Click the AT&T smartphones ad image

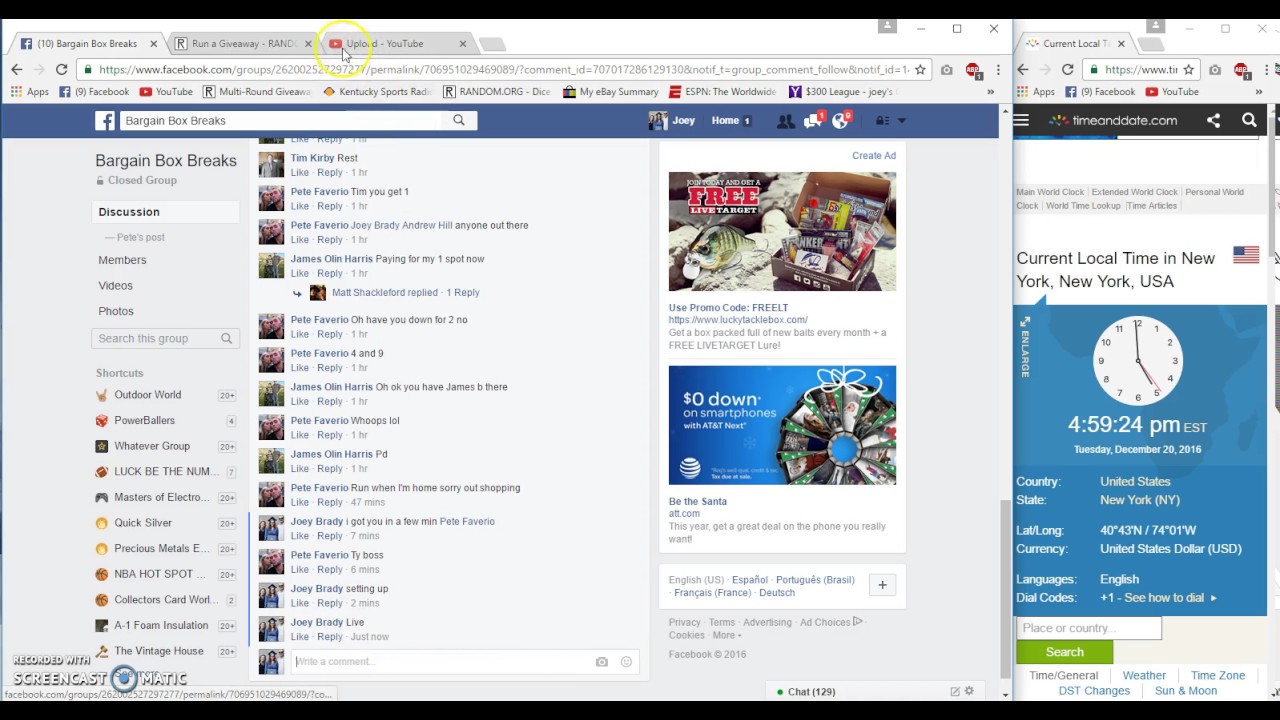point(782,425)
